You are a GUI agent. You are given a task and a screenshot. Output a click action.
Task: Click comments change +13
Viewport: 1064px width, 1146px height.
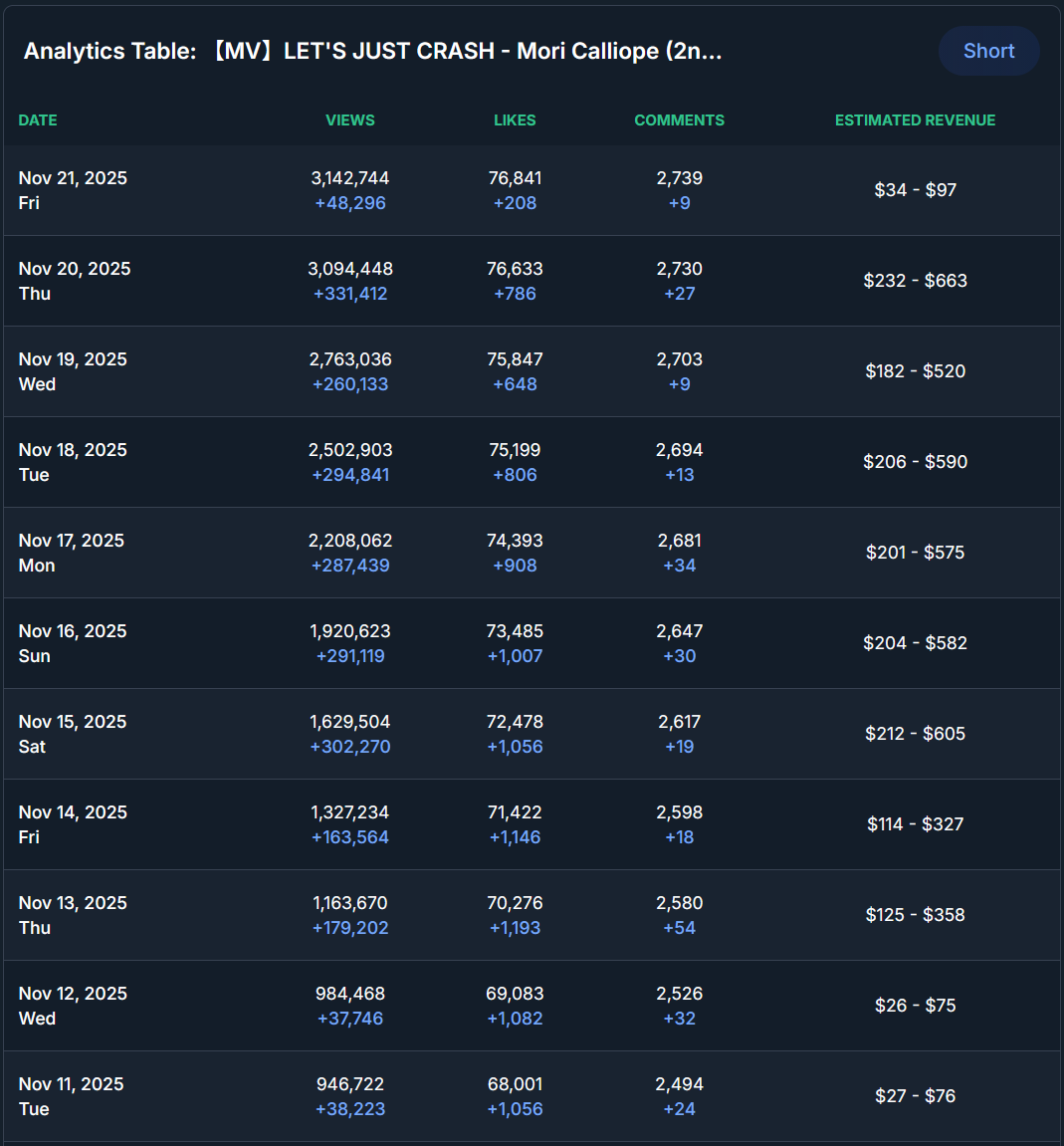(679, 475)
